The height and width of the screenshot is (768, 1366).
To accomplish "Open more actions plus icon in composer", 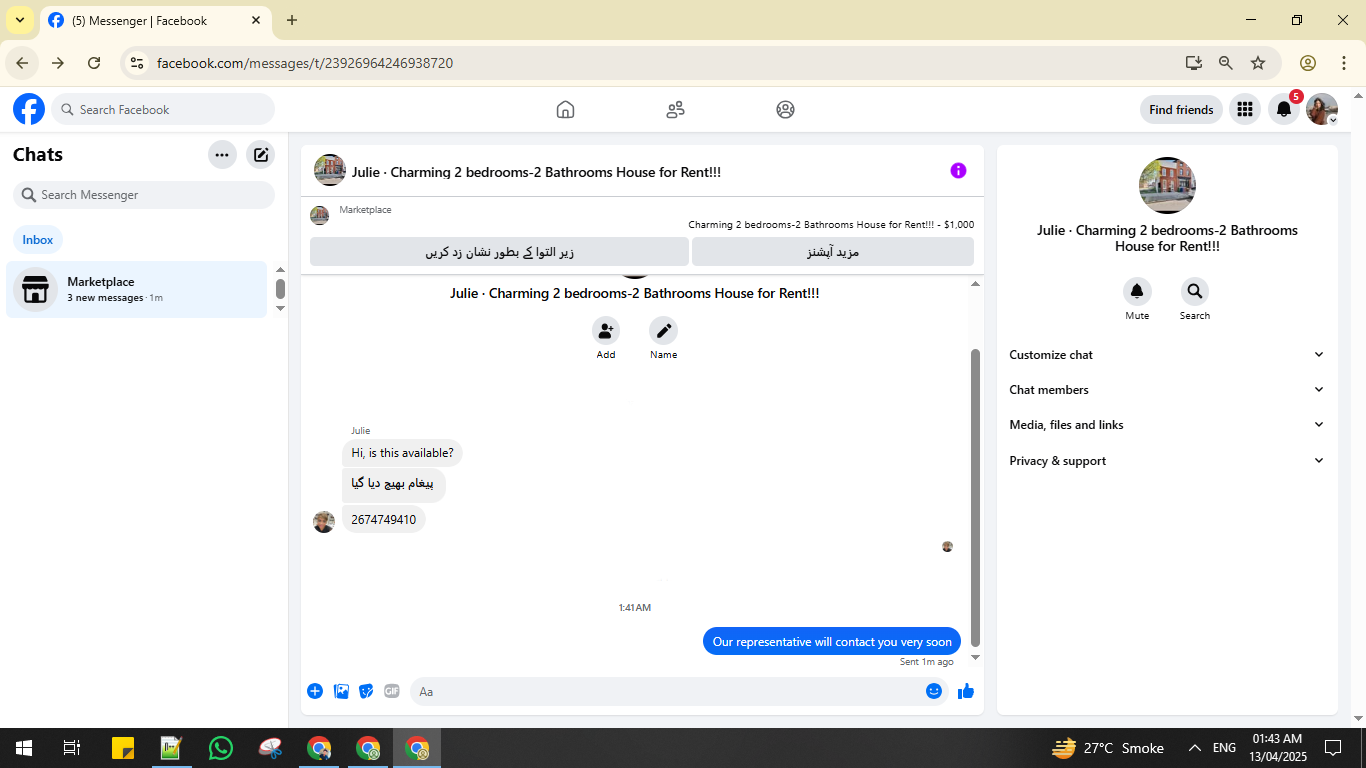I will [x=315, y=691].
